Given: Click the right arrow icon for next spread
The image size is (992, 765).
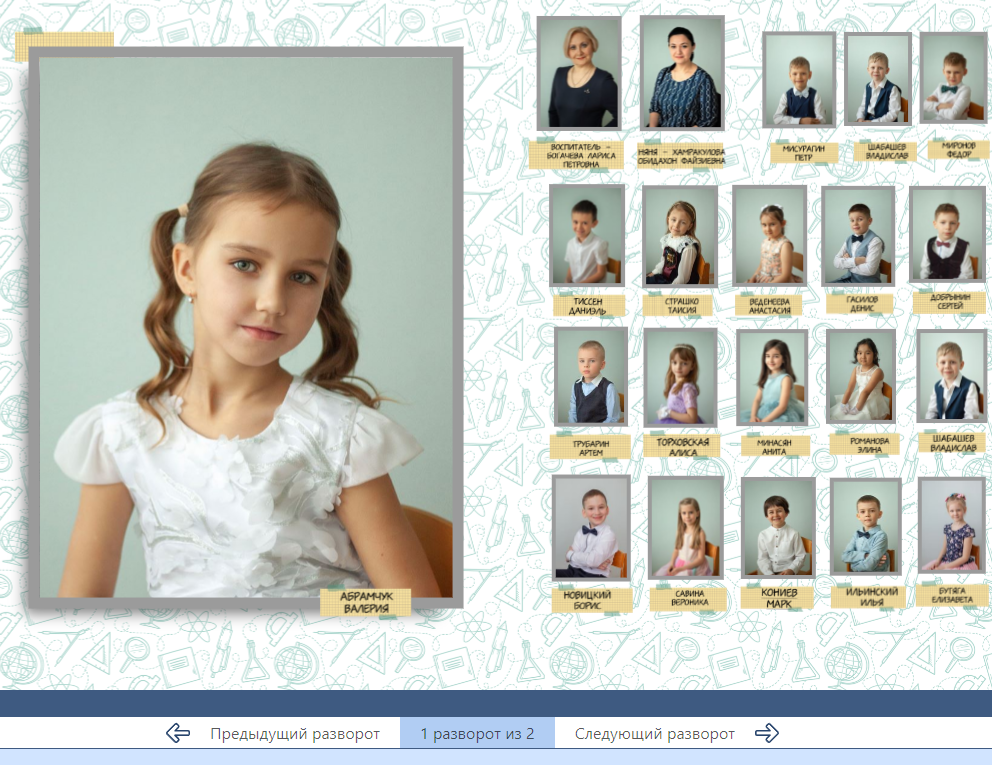Looking at the screenshot, I should (x=766, y=734).
